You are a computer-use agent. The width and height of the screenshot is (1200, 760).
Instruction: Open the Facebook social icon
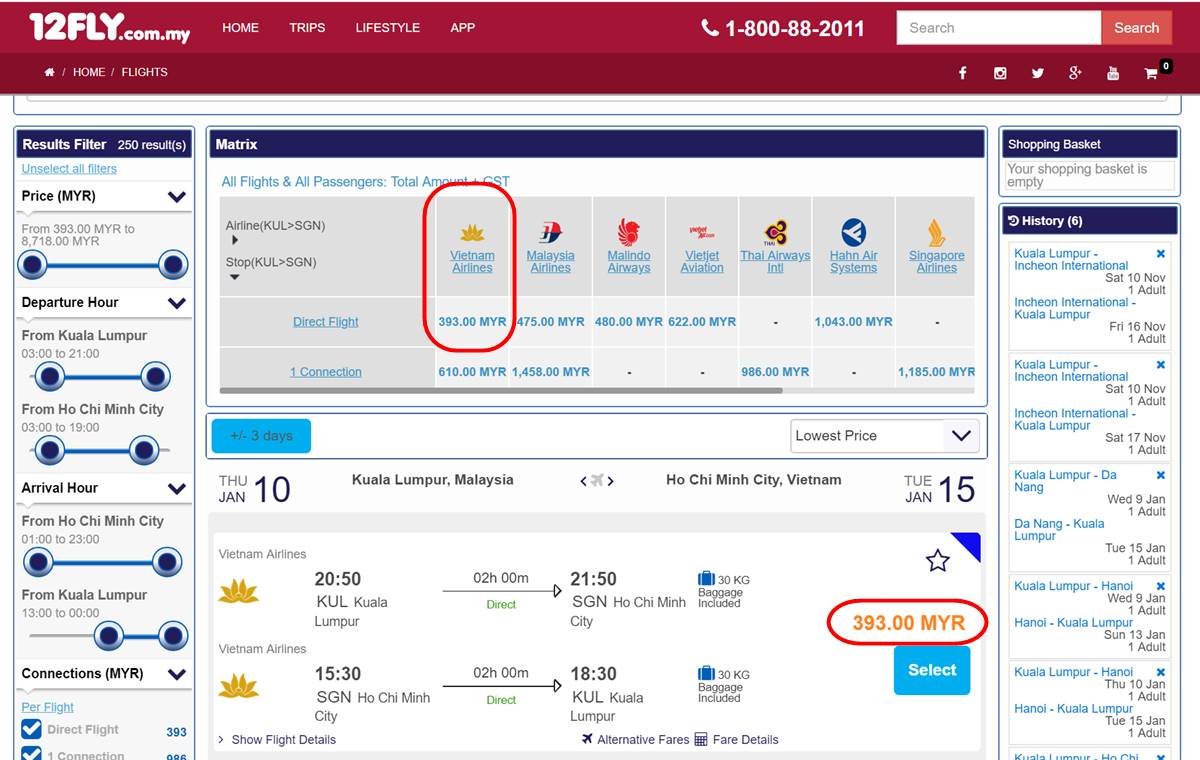(x=962, y=73)
